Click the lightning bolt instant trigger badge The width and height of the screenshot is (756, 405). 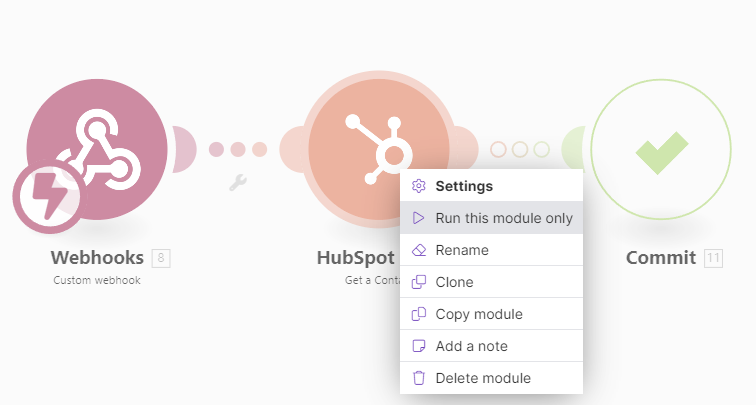pos(48,196)
